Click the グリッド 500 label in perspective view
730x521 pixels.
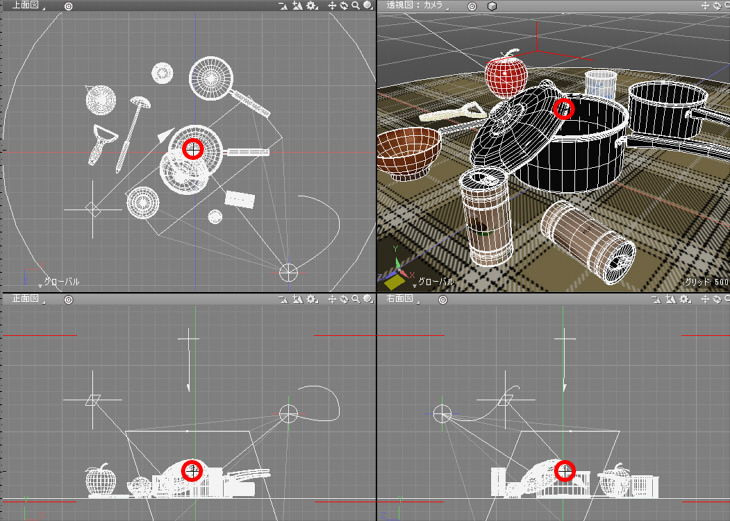[x=705, y=283]
